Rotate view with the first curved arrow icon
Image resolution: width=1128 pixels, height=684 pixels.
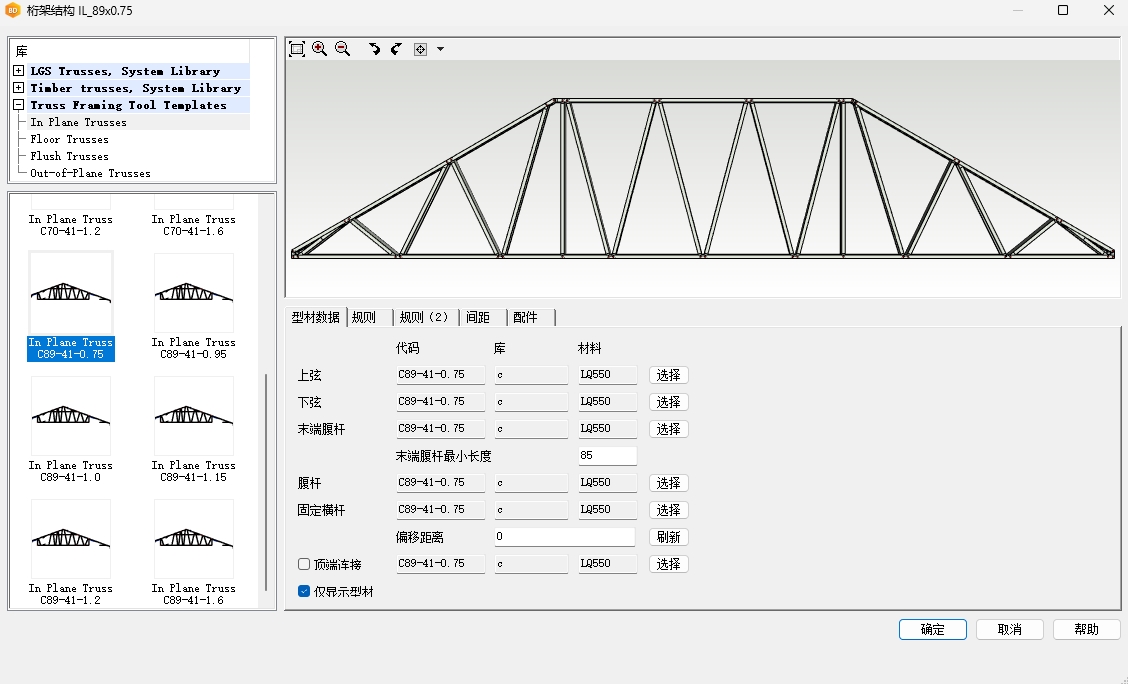click(374, 49)
